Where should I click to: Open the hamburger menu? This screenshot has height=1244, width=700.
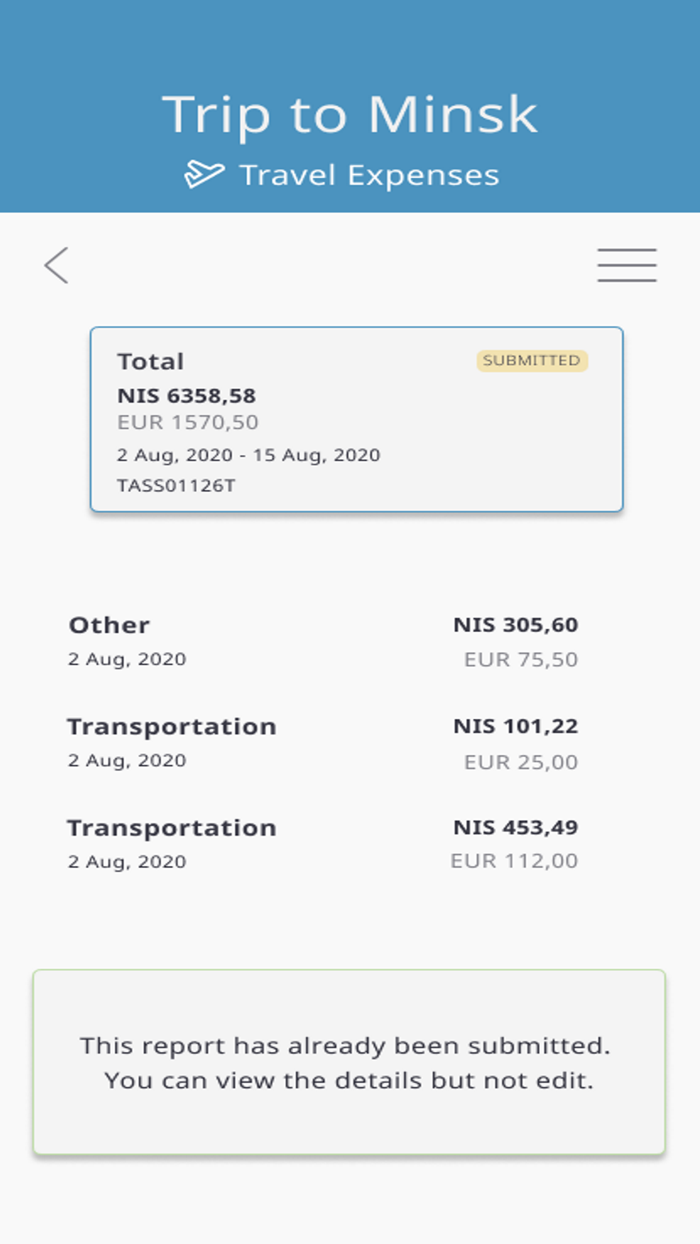627,264
